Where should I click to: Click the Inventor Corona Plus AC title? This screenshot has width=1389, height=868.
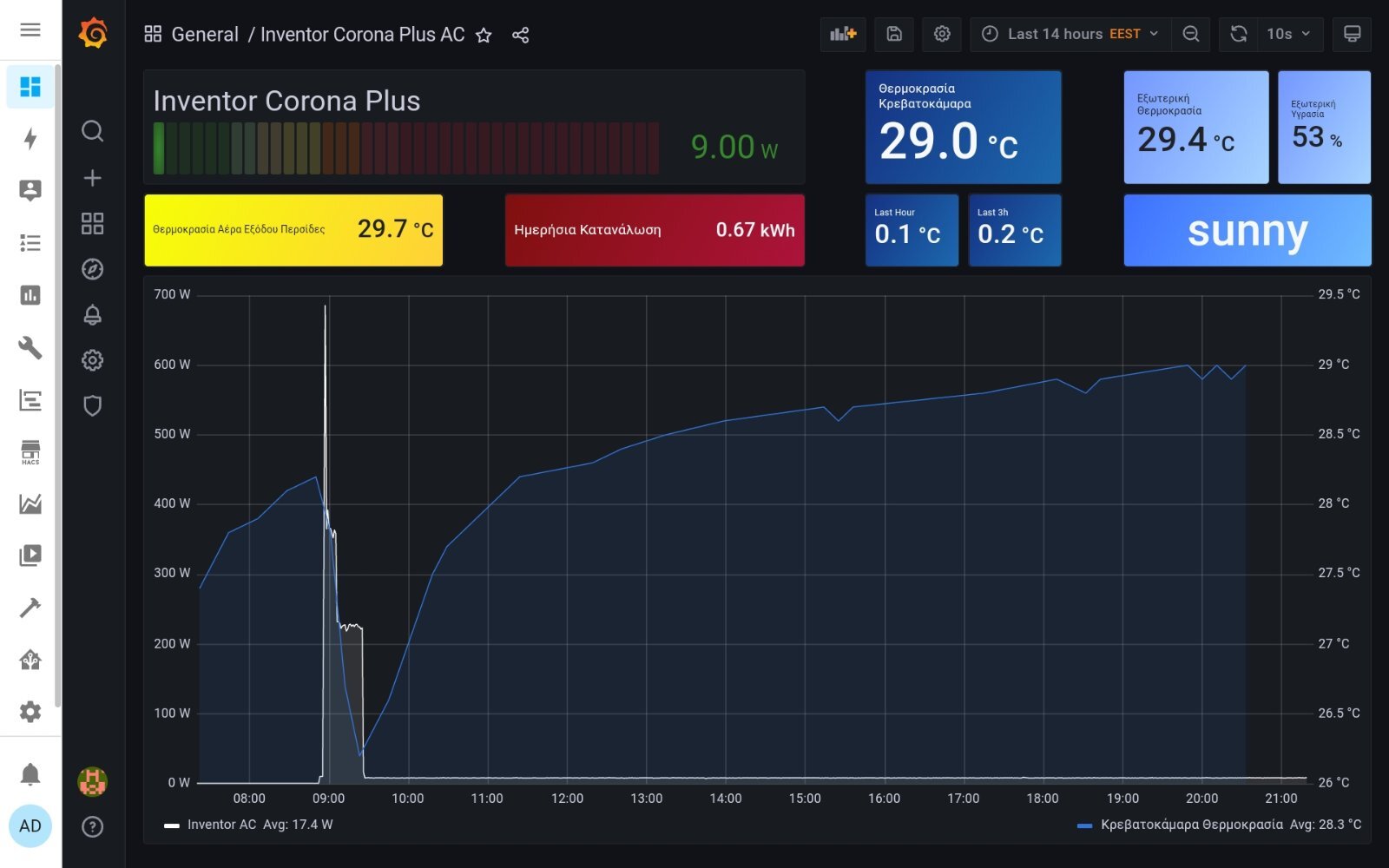coord(363,35)
